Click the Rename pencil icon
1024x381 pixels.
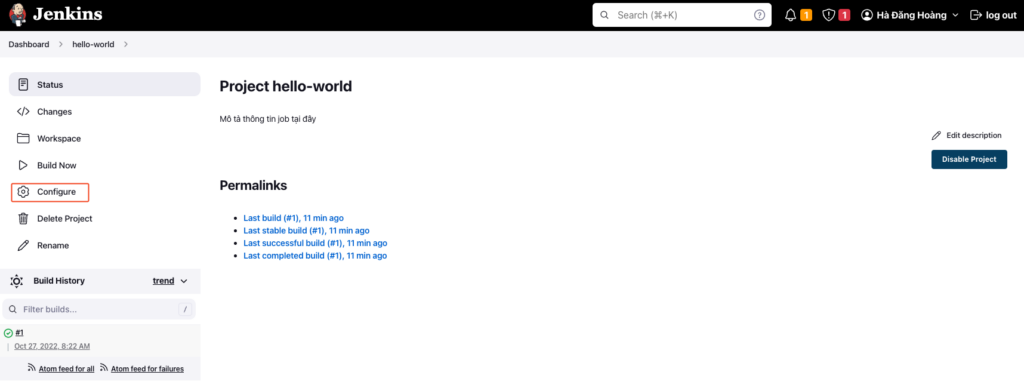pyautogui.click(x=24, y=245)
